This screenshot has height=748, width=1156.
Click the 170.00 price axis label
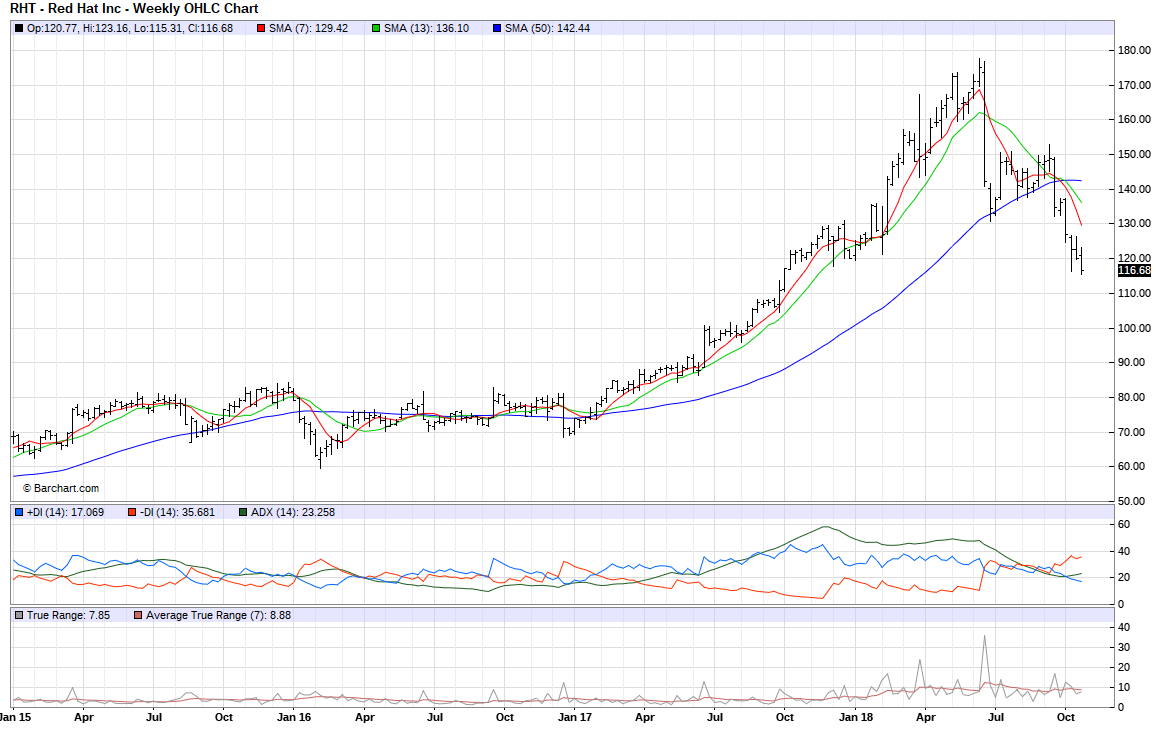[x=1135, y=85]
